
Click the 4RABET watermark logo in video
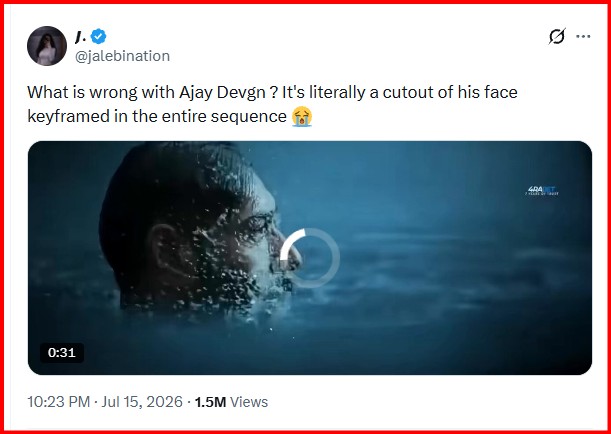point(542,191)
